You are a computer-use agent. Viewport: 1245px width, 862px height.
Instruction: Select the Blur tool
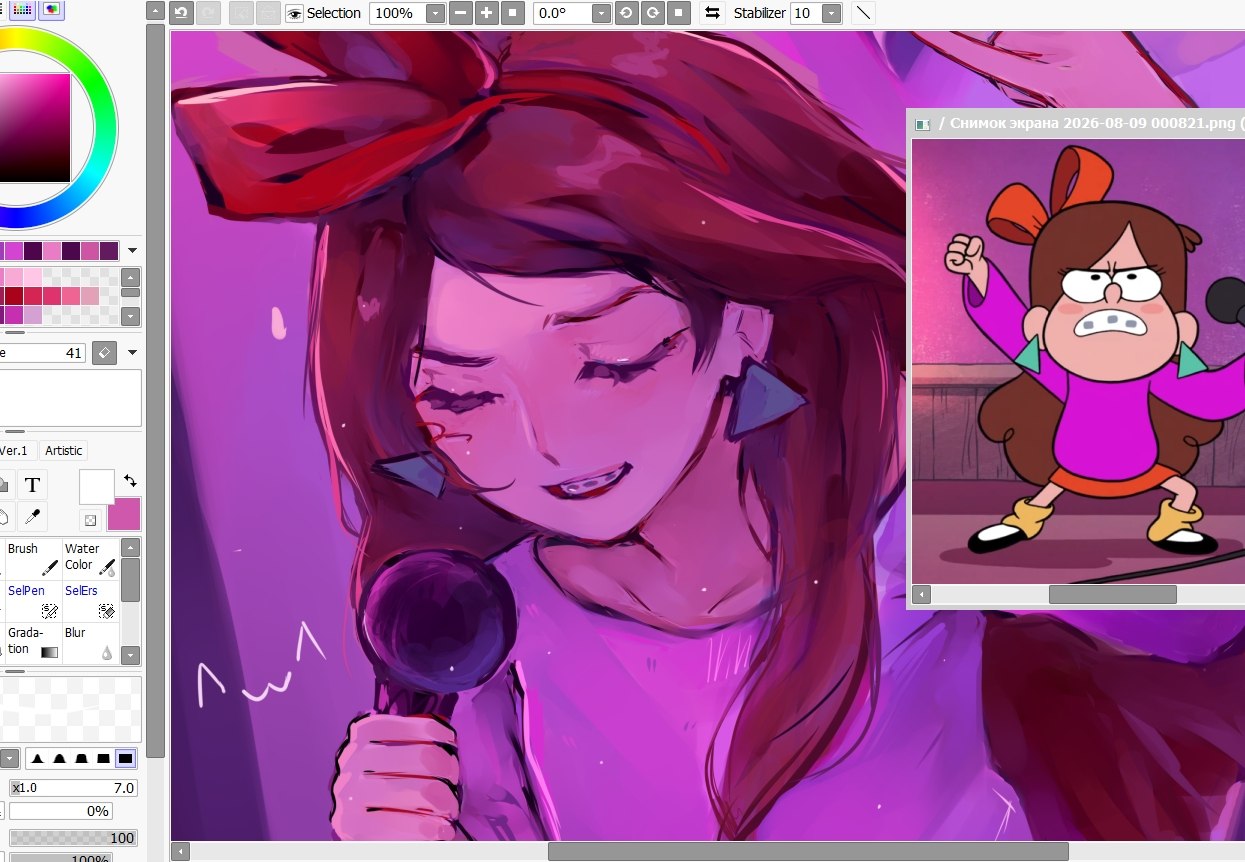pos(90,643)
